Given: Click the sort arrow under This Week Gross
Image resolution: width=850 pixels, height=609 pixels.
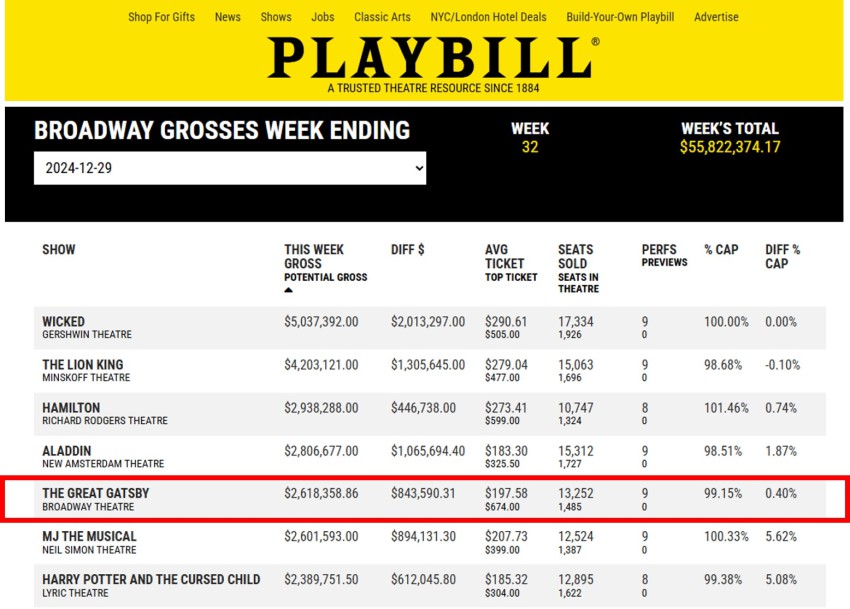Looking at the screenshot, I should [x=289, y=290].
